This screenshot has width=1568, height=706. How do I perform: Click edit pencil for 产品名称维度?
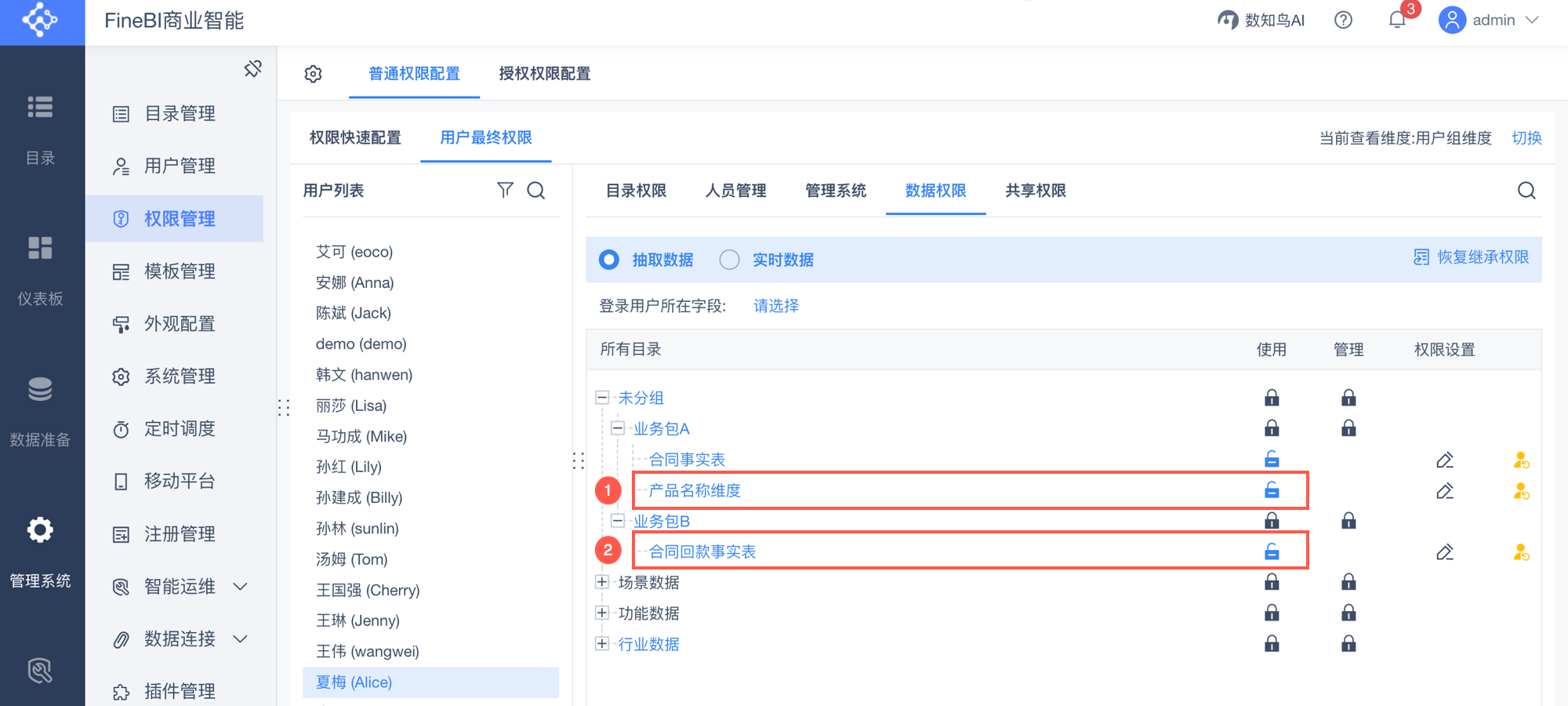click(1444, 491)
